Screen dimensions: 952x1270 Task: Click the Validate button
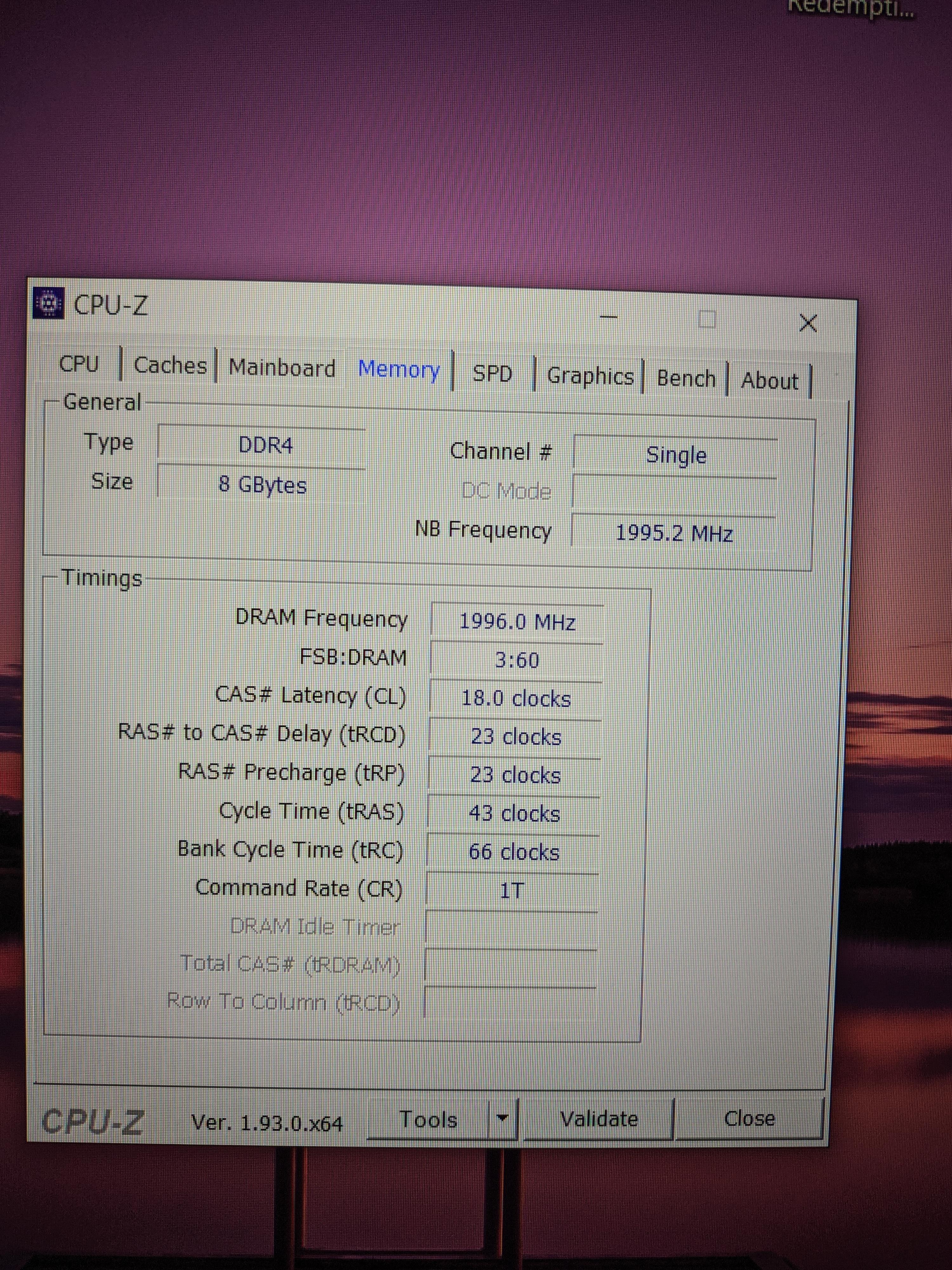[598, 1119]
